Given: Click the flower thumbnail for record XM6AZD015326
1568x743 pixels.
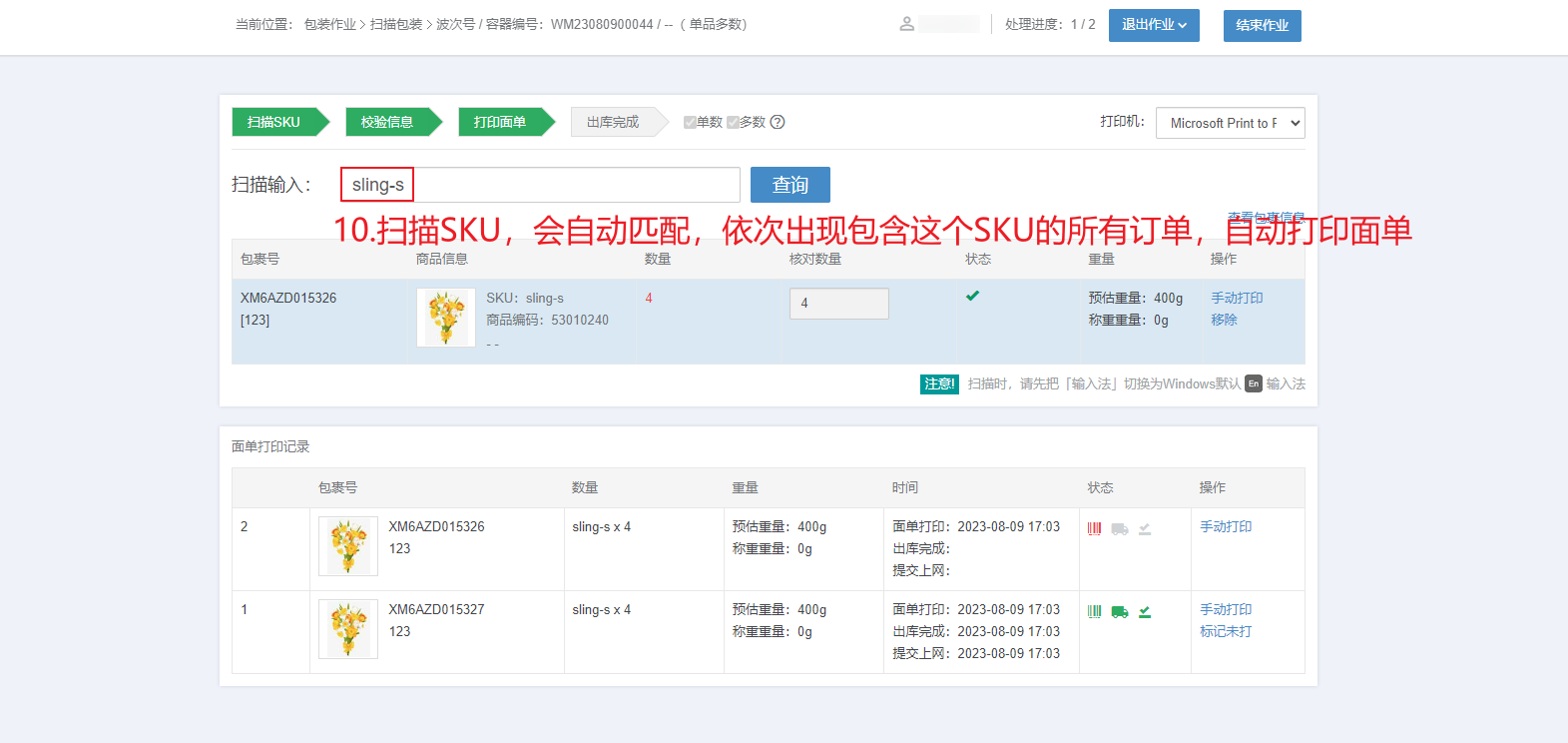Looking at the screenshot, I should pos(348,546).
